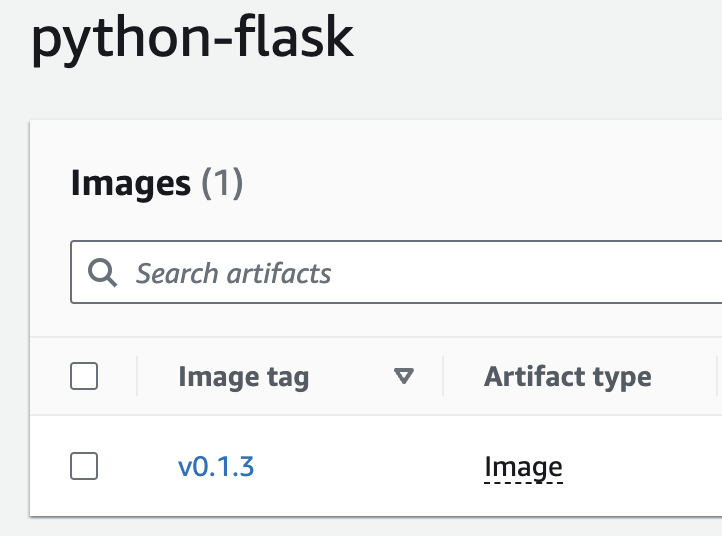Click divider between Image tag and Artifact type
This screenshot has height=536, width=722.
click(x=443, y=376)
